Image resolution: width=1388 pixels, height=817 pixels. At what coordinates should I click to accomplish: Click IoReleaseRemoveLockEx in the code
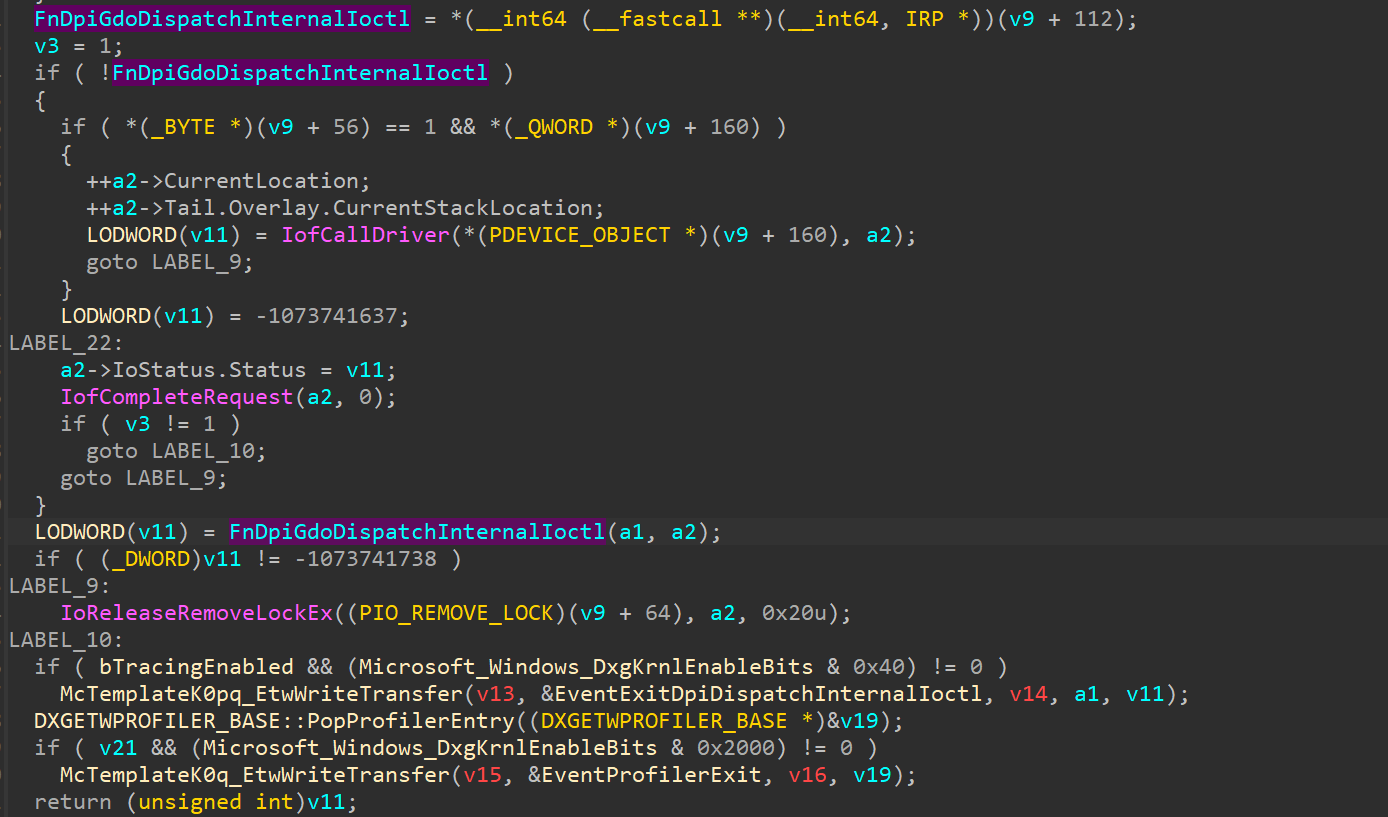tap(196, 613)
